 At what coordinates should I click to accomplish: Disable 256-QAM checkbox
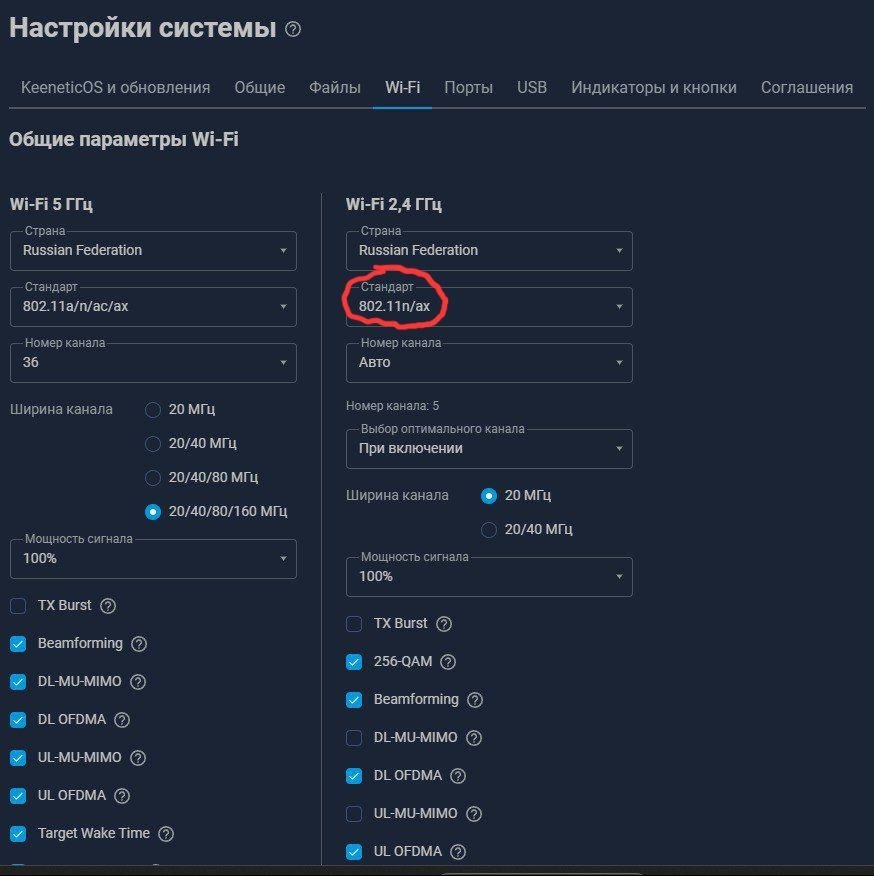point(354,662)
